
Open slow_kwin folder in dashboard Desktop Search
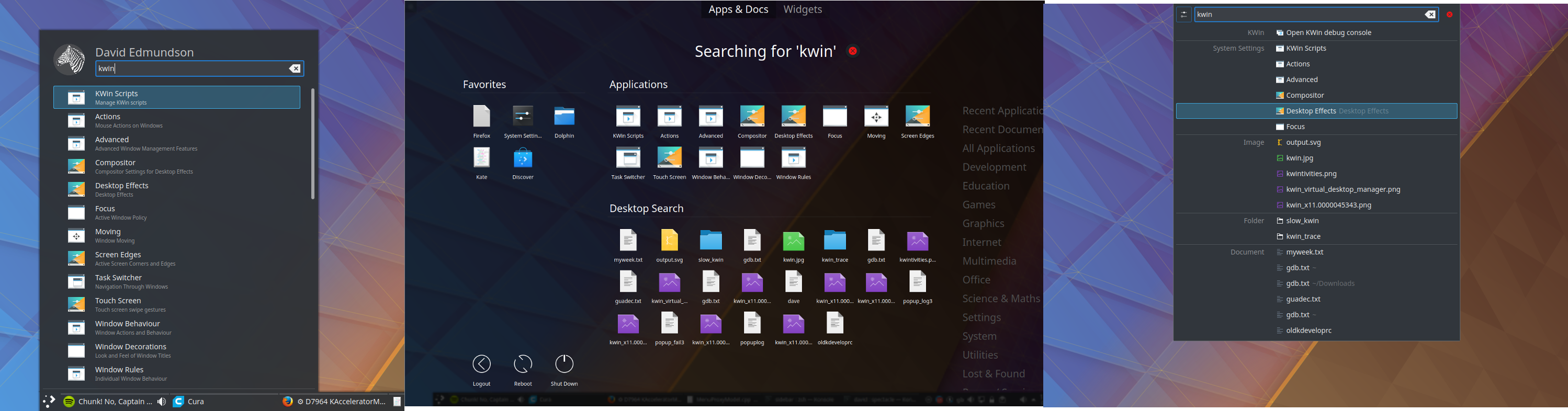coord(710,246)
